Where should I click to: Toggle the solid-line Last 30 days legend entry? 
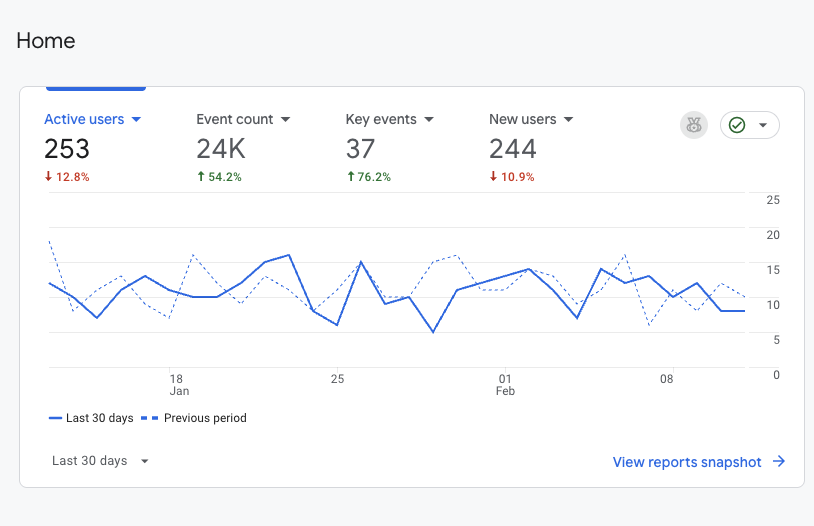(x=91, y=418)
